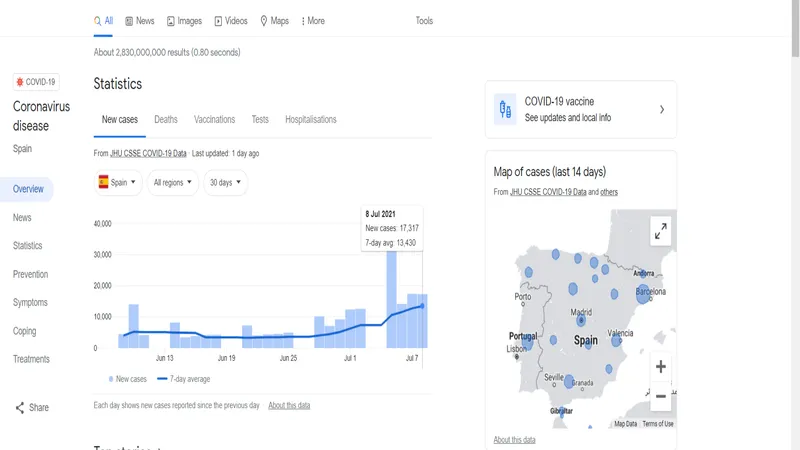Open the COVID-19 vaccine info card
Image resolution: width=800 pixels, height=450 pixels.
coord(581,109)
